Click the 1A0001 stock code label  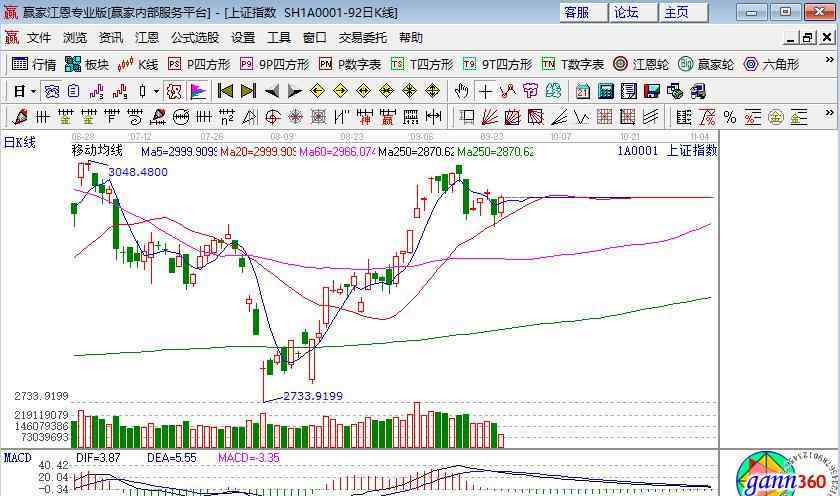[x=638, y=151]
